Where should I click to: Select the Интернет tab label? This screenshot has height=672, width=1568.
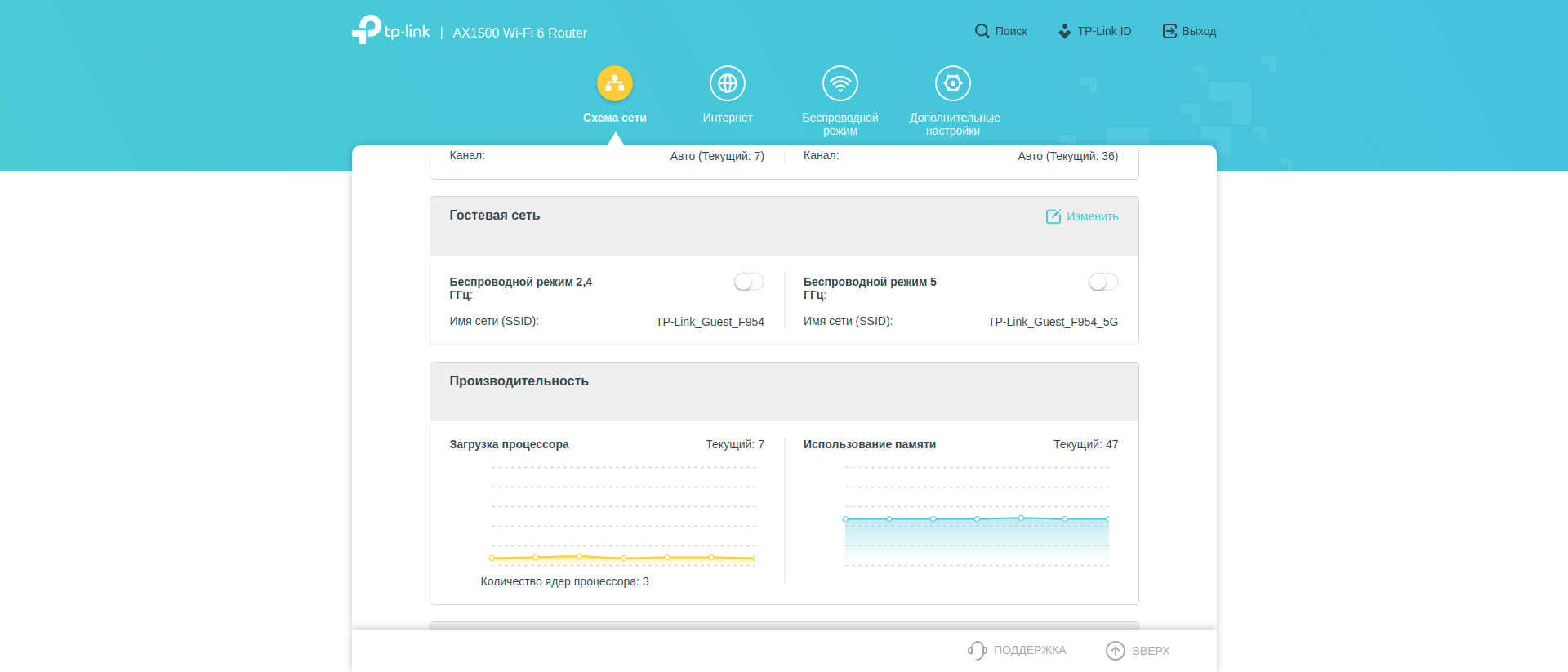[x=728, y=118]
